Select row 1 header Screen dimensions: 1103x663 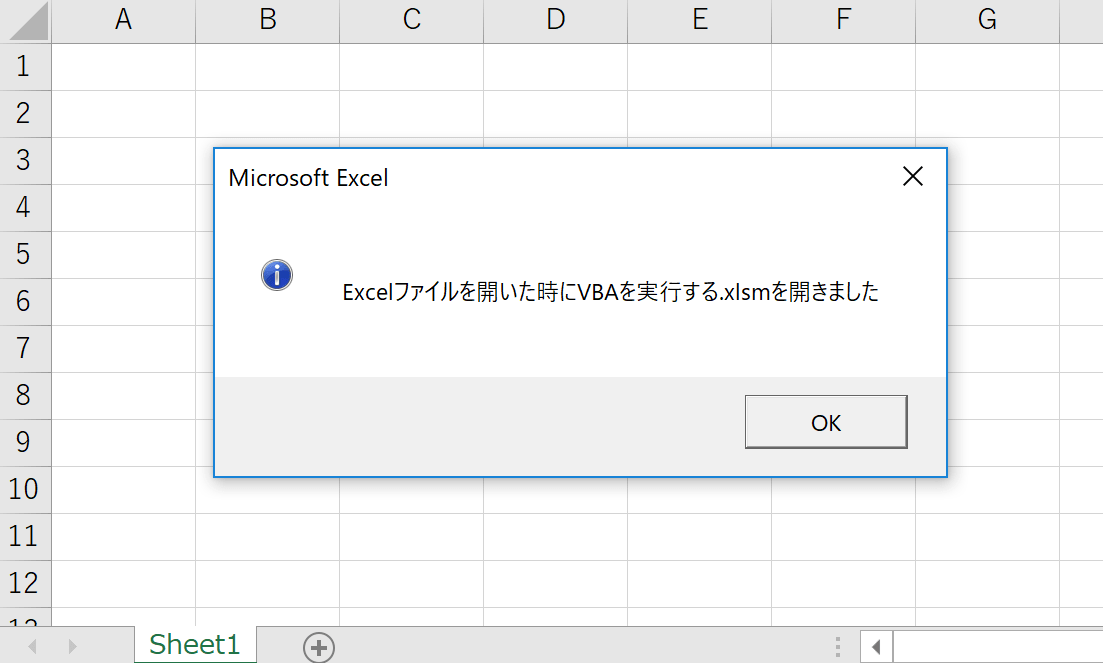point(25,67)
